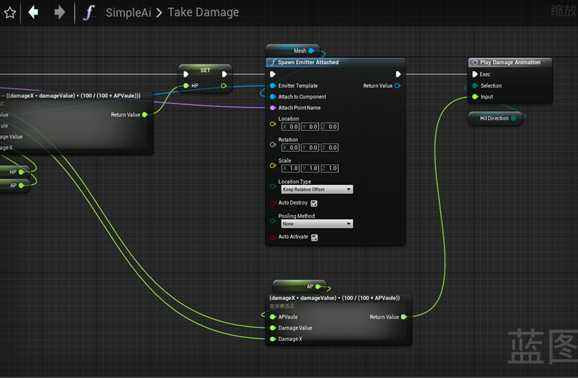Screen dimensions: 578x378
Task: Click the favorite star icon
Action: 10,13
